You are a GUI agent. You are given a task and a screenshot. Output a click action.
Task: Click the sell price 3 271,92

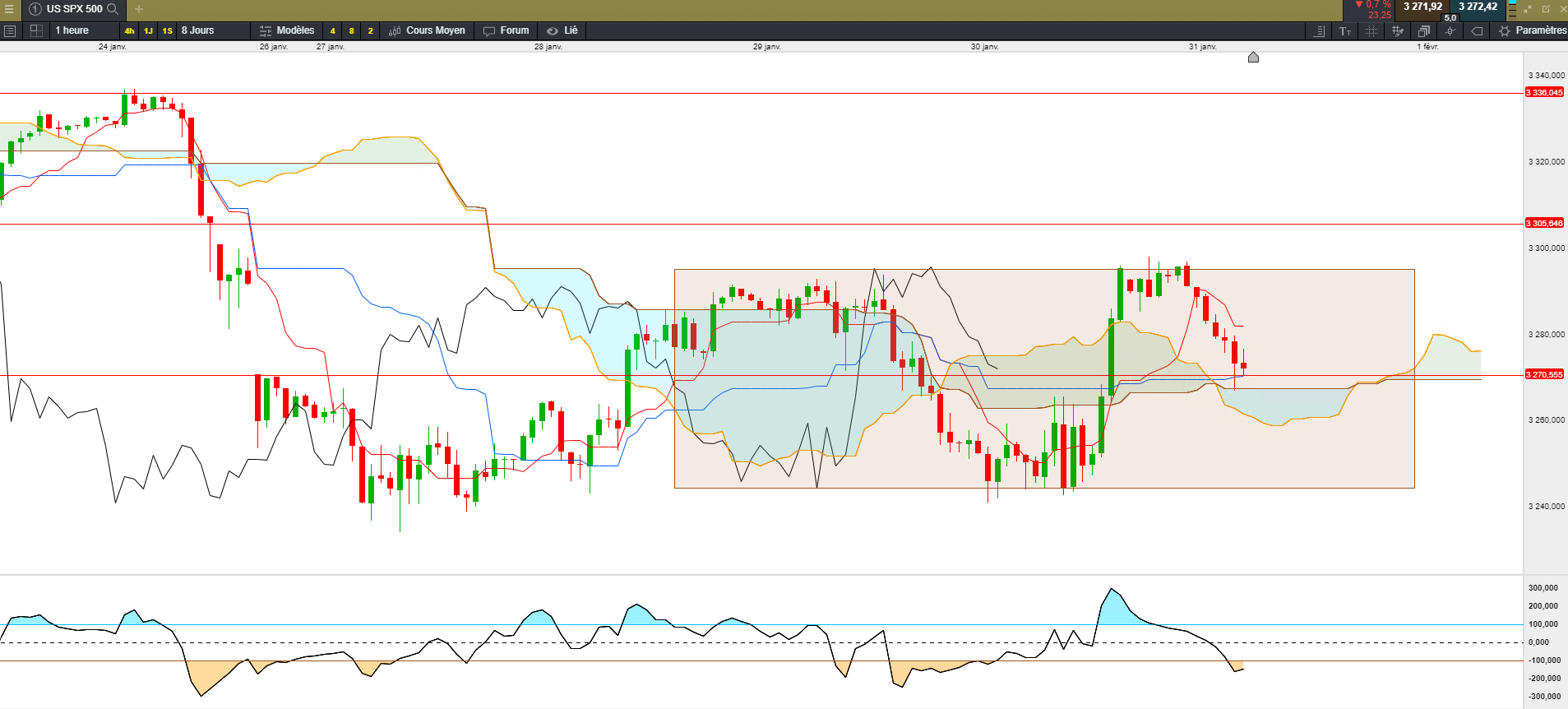1422,7
